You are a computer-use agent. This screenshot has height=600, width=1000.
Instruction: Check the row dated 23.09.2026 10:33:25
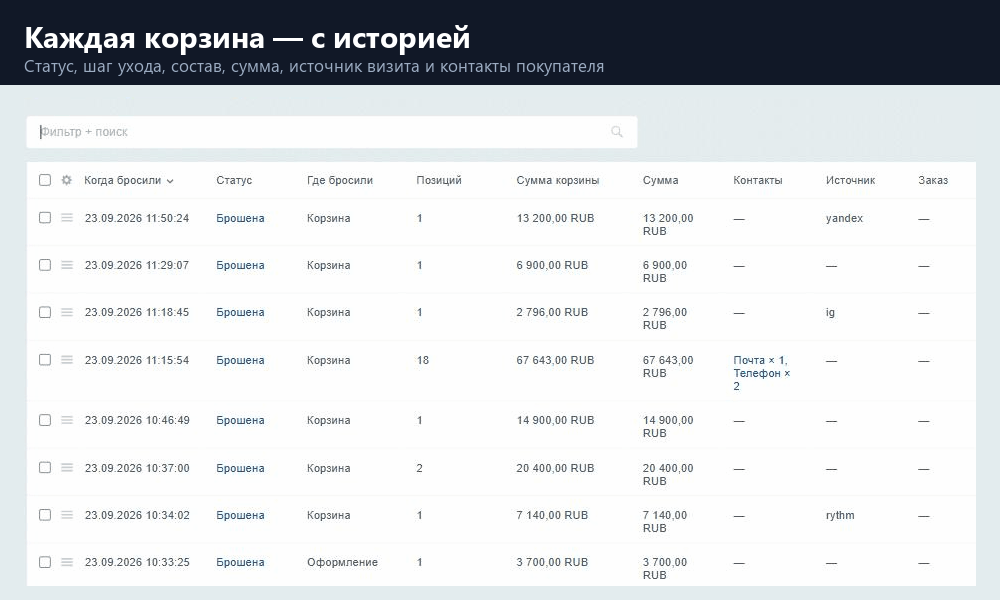point(45,562)
